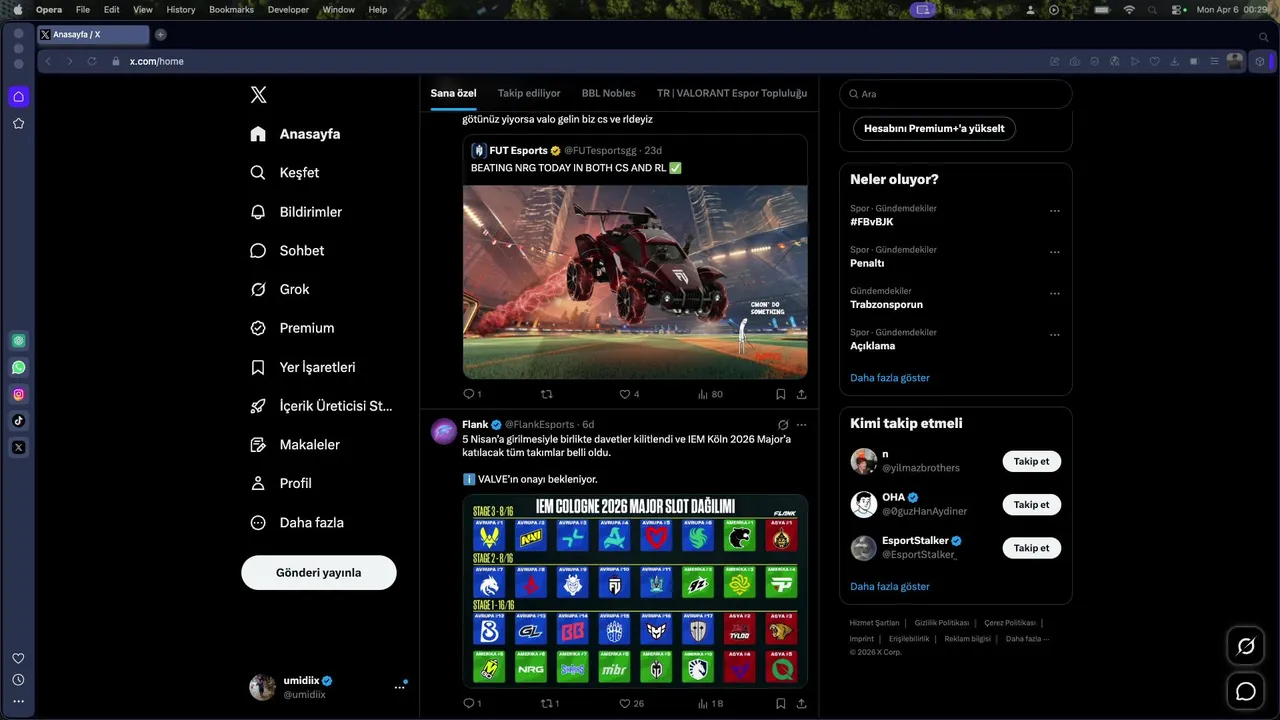Click Daha fazla göster under Neler oluyor

tap(890, 378)
